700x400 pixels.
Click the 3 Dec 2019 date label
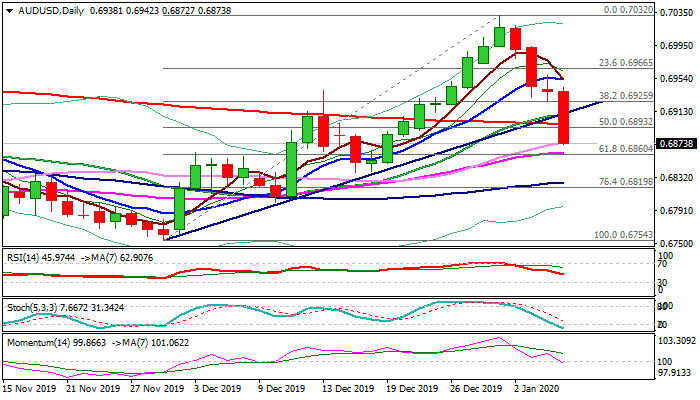(218, 389)
